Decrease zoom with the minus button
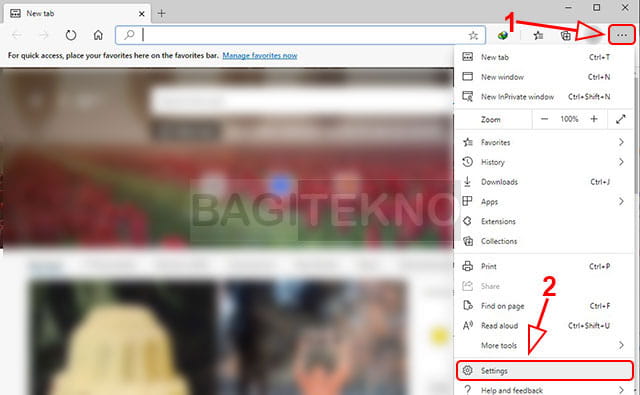The height and width of the screenshot is (395, 640). 544,119
